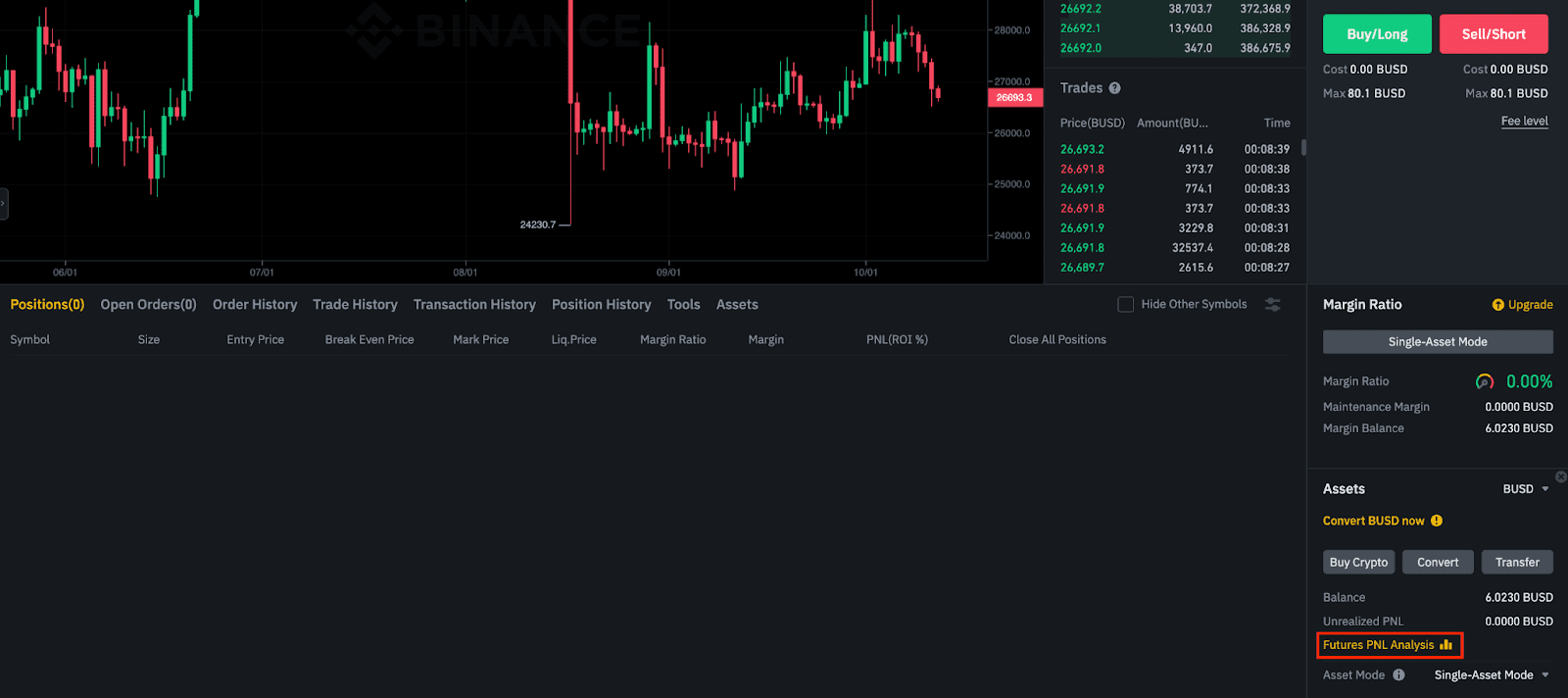Open the Single-Asset Mode dropdown at bottom
The height and width of the screenshot is (698, 1568).
pos(1492,674)
